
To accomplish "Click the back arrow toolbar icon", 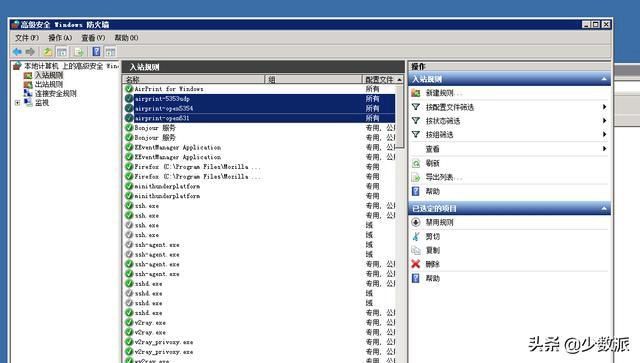I will coord(17,52).
